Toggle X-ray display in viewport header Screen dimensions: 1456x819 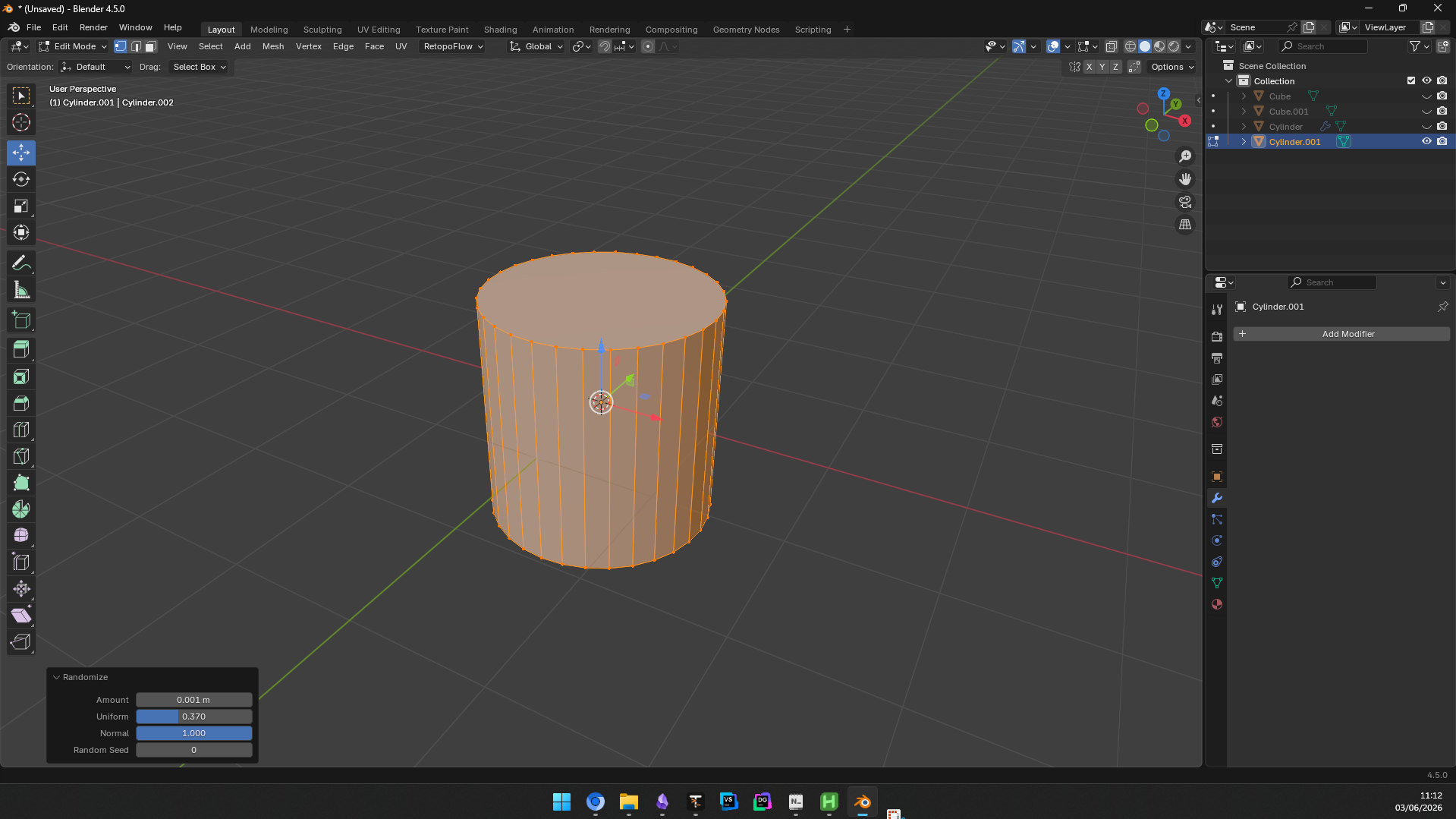point(1111,46)
